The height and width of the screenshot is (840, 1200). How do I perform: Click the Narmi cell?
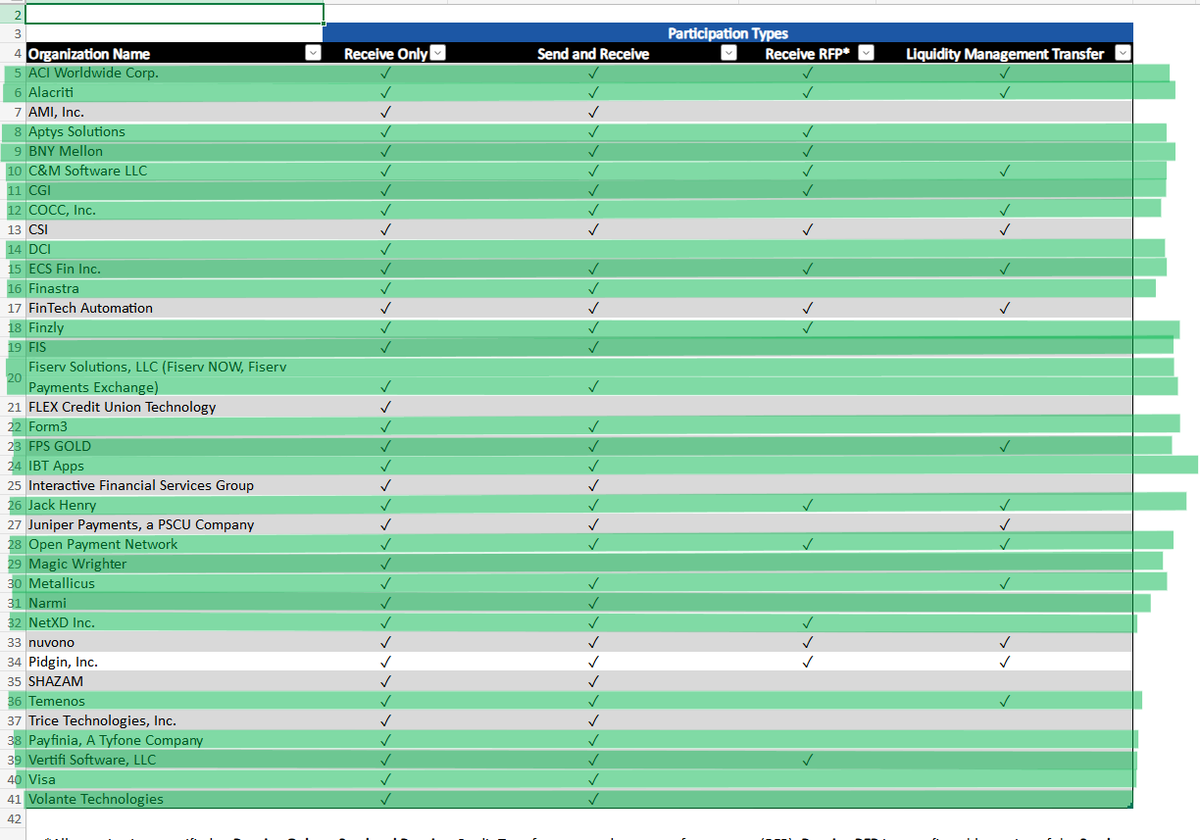174,603
